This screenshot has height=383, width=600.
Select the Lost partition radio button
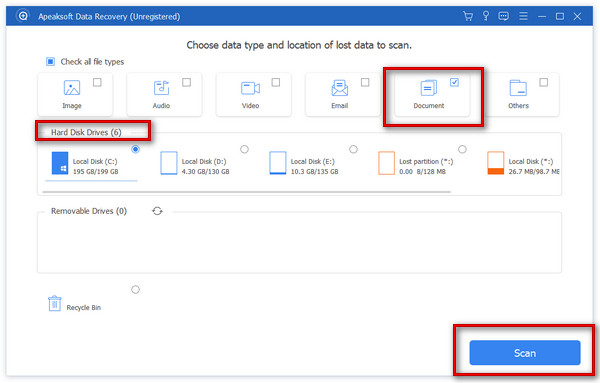[462, 149]
